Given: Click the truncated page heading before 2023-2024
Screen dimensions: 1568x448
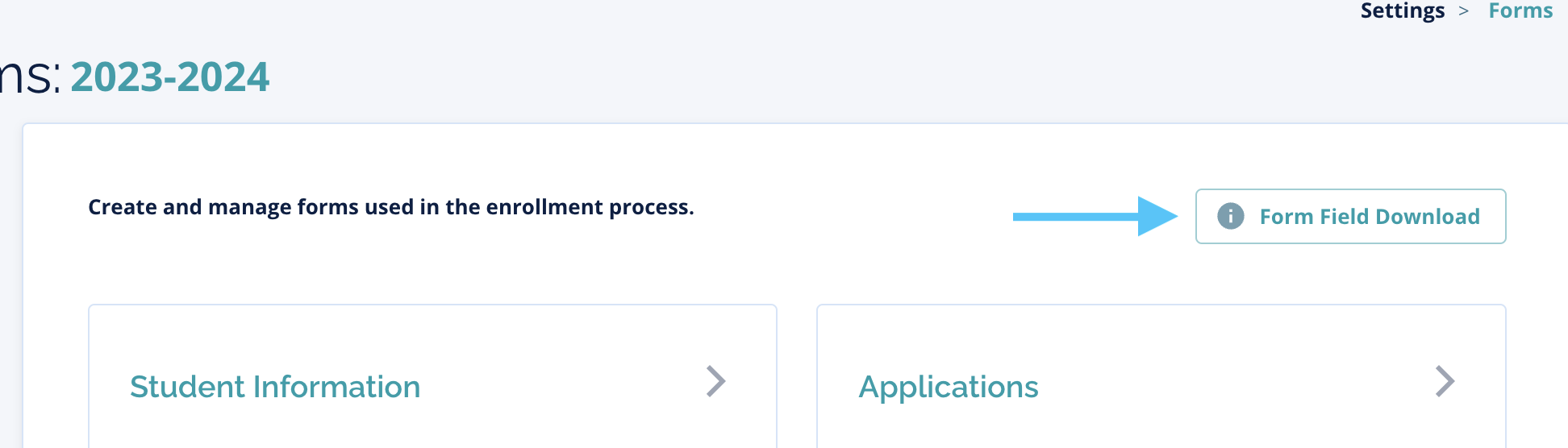Looking at the screenshot, I should click(29, 77).
